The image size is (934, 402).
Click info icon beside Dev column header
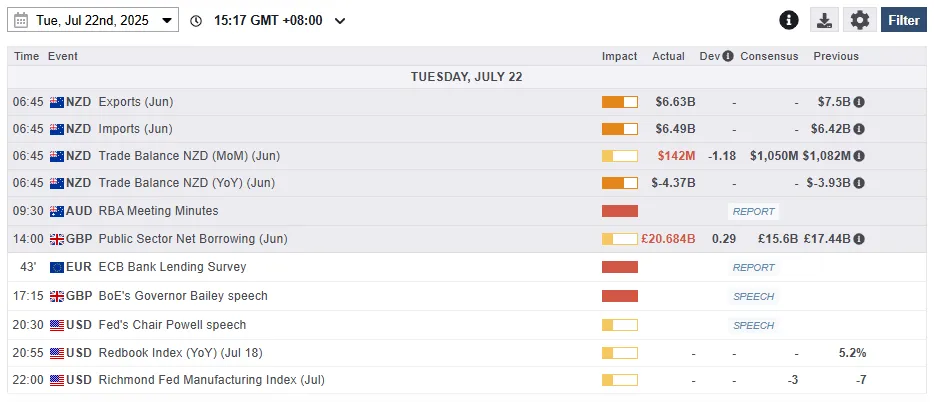coord(728,56)
